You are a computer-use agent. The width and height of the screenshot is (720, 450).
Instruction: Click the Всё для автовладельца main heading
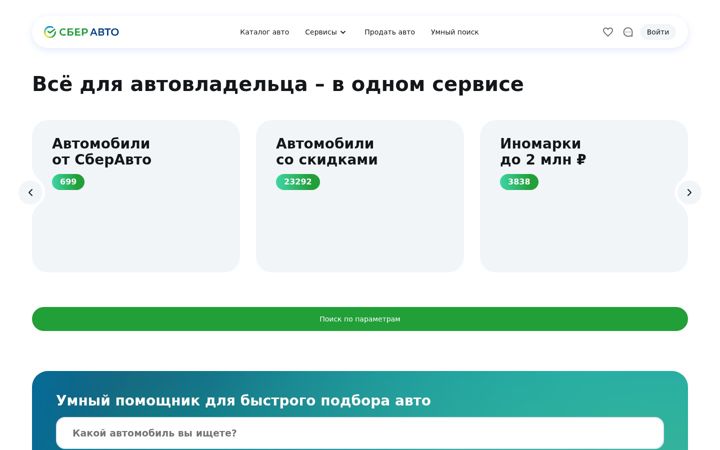click(x=278, y=84)
